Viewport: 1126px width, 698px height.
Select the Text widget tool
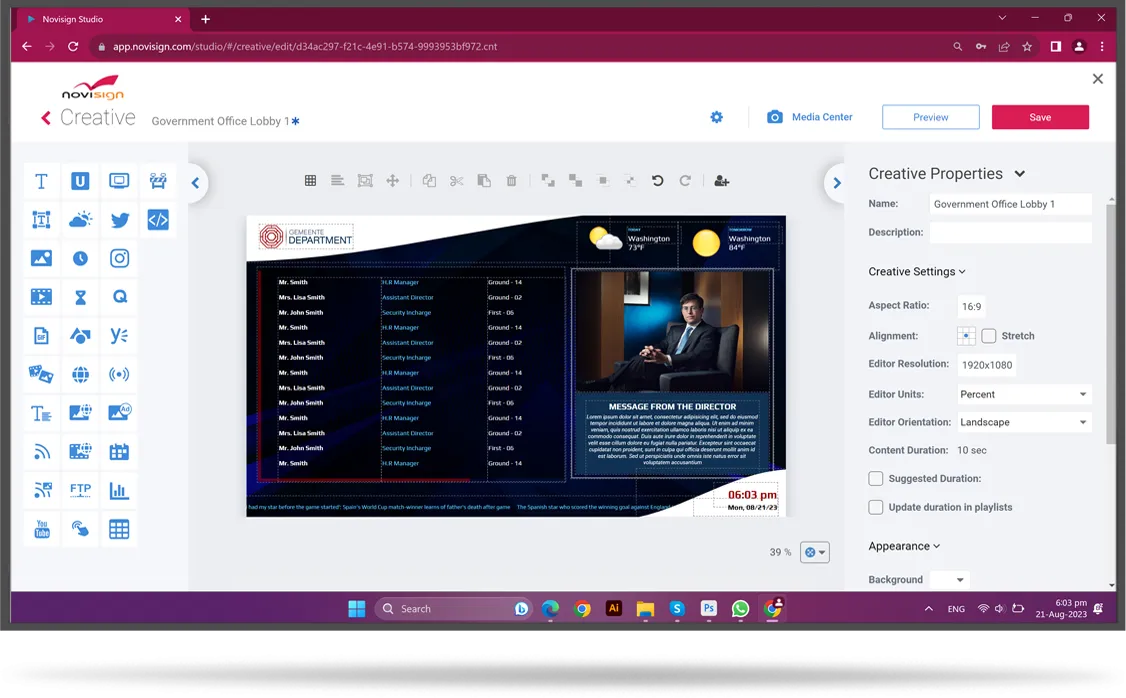point(41,181)
